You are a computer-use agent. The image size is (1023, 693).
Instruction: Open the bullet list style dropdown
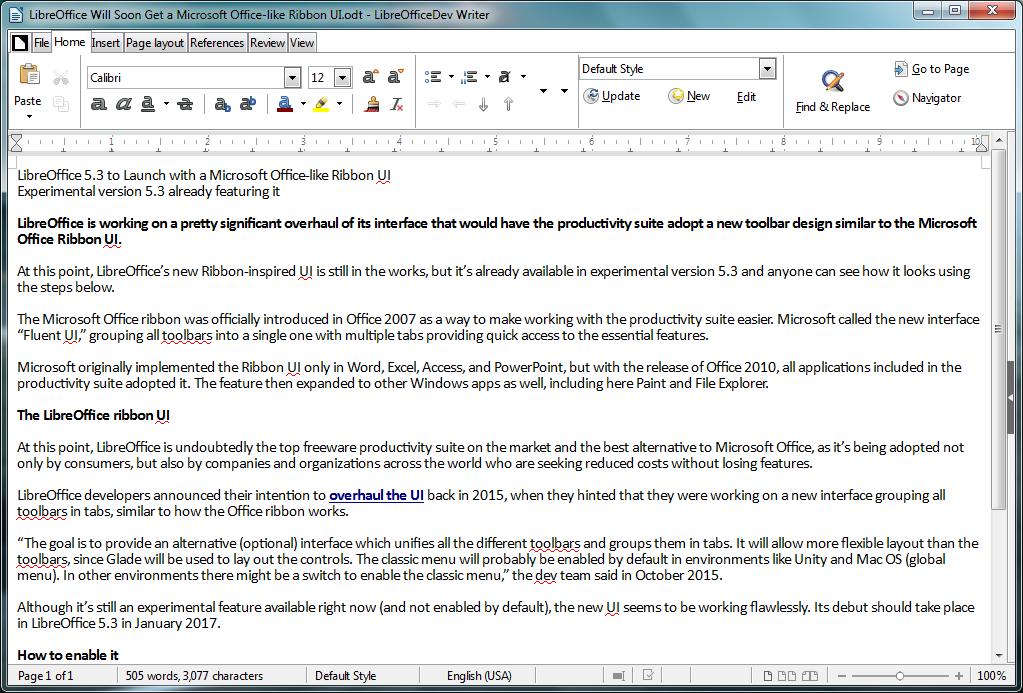tap(451, 77)
